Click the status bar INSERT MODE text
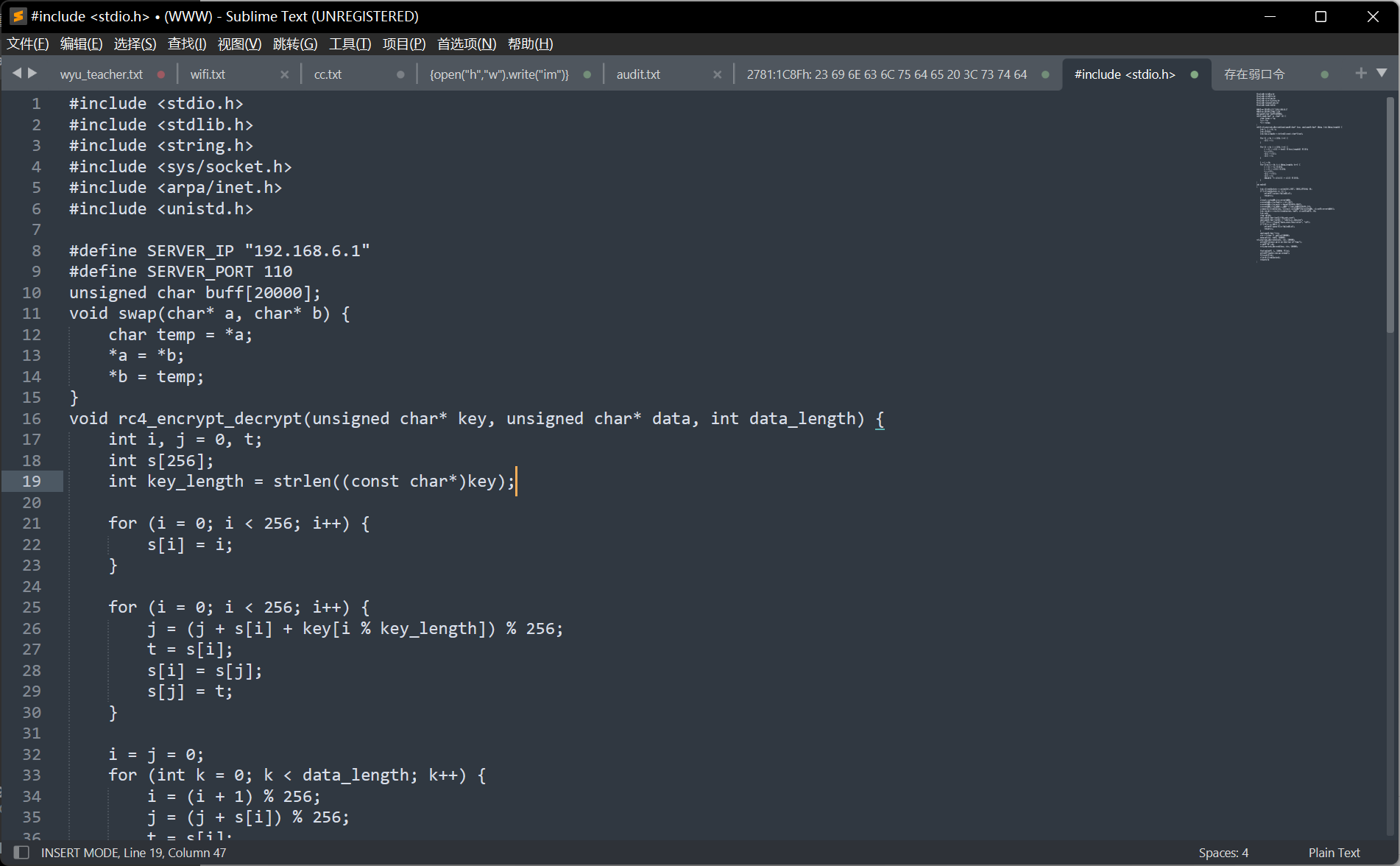 (133, 853)
